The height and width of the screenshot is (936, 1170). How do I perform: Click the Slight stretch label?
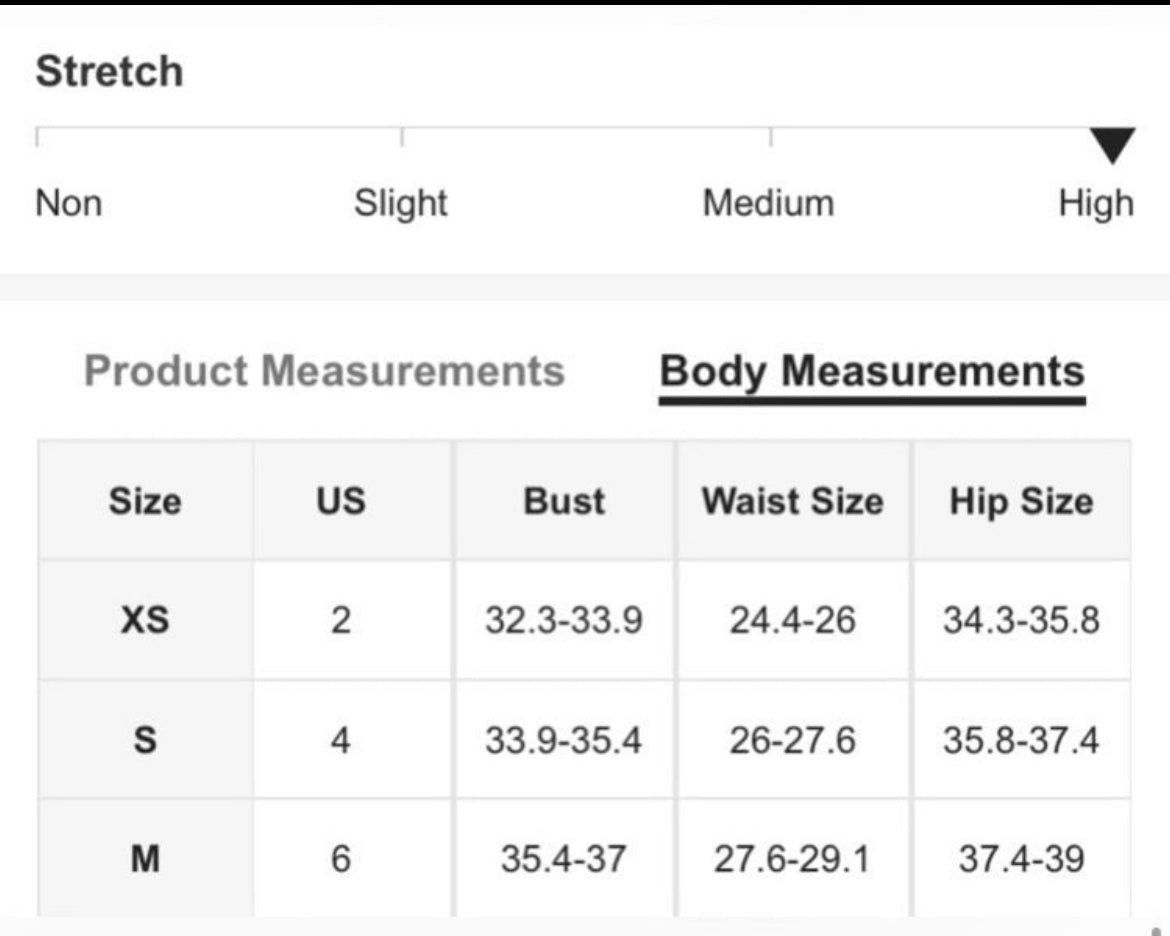401,203
